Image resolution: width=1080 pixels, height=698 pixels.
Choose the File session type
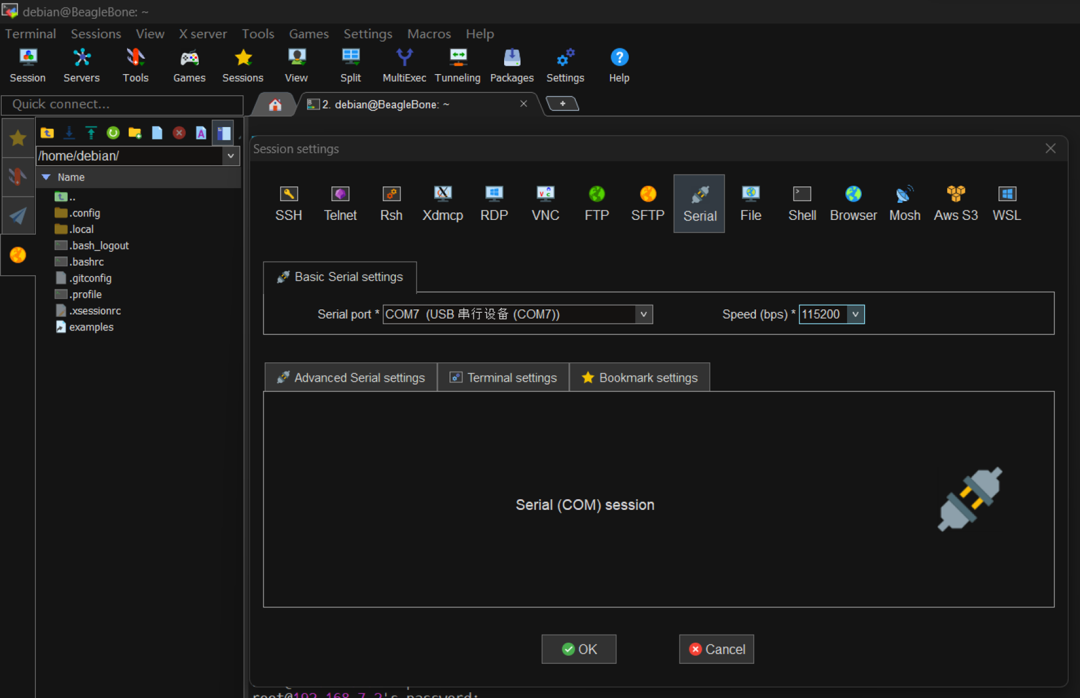coord(751,203)
